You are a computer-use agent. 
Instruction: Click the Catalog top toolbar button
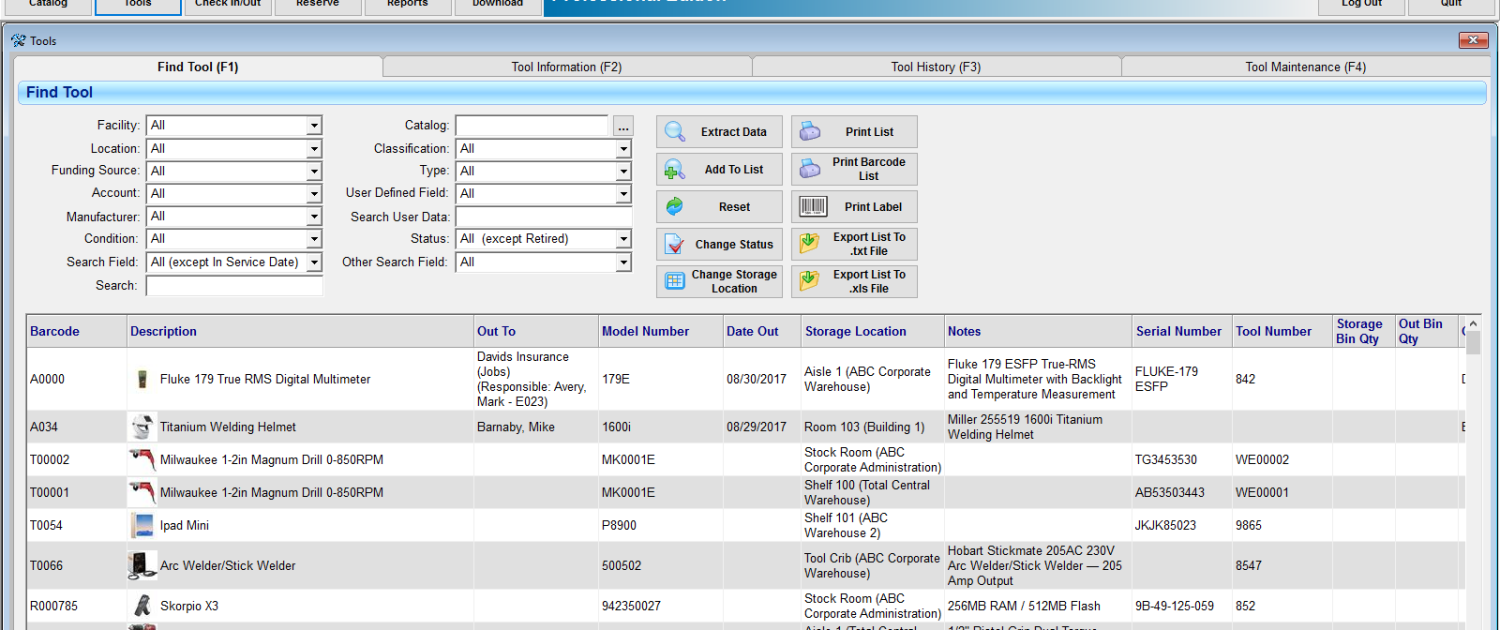48,5
